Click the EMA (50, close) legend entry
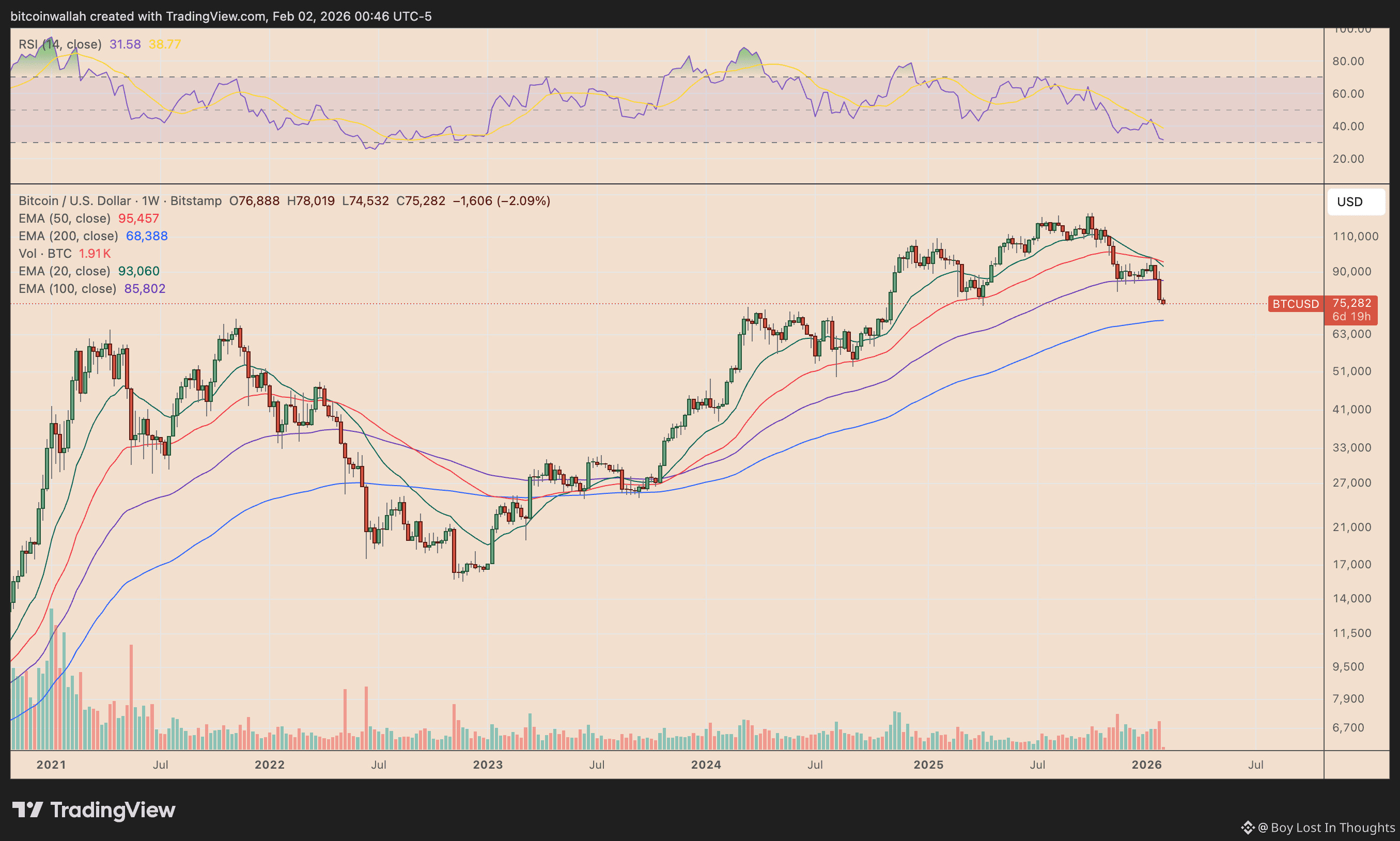1400x841 pixels. pyautogui.click(x=65, y=218)
